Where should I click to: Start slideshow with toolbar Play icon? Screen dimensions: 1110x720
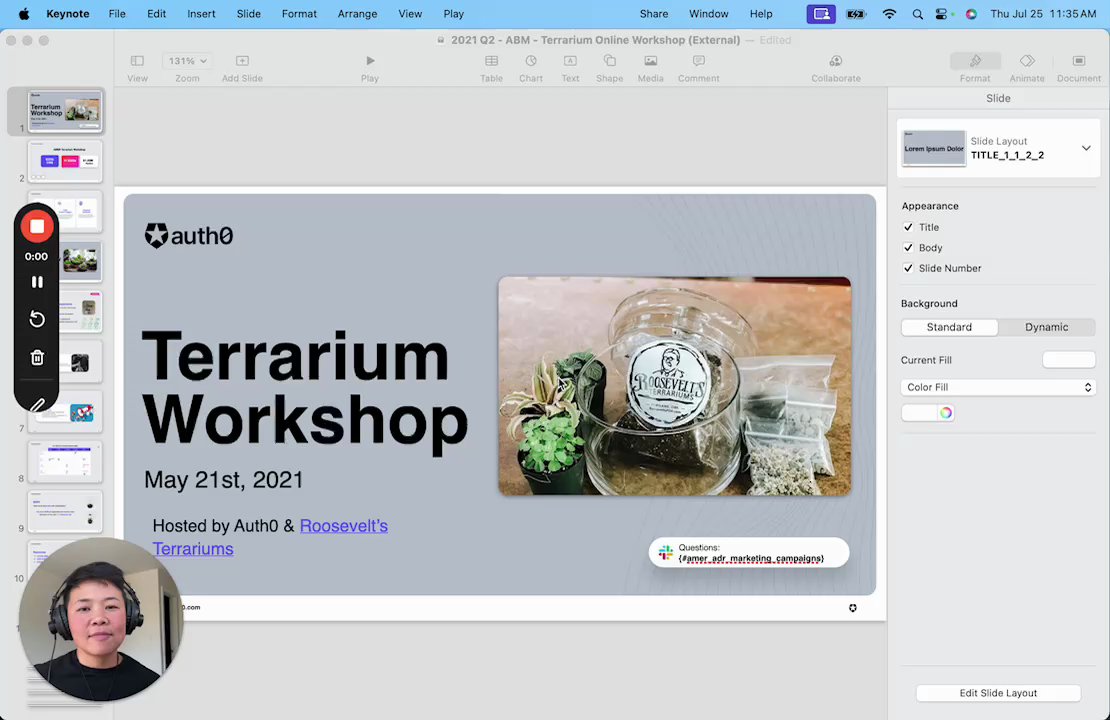(x=370, y=62)
